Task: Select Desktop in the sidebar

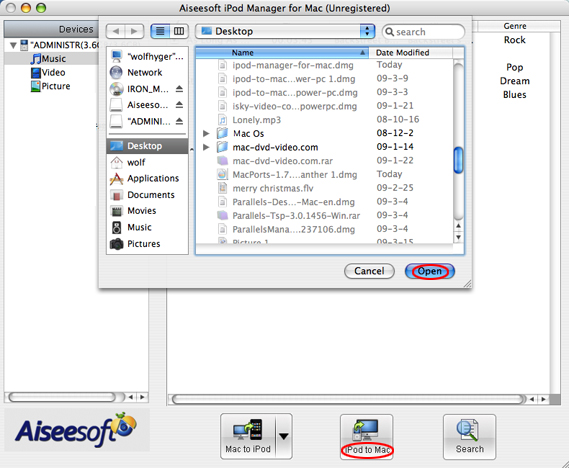Action: click(147, 146)
